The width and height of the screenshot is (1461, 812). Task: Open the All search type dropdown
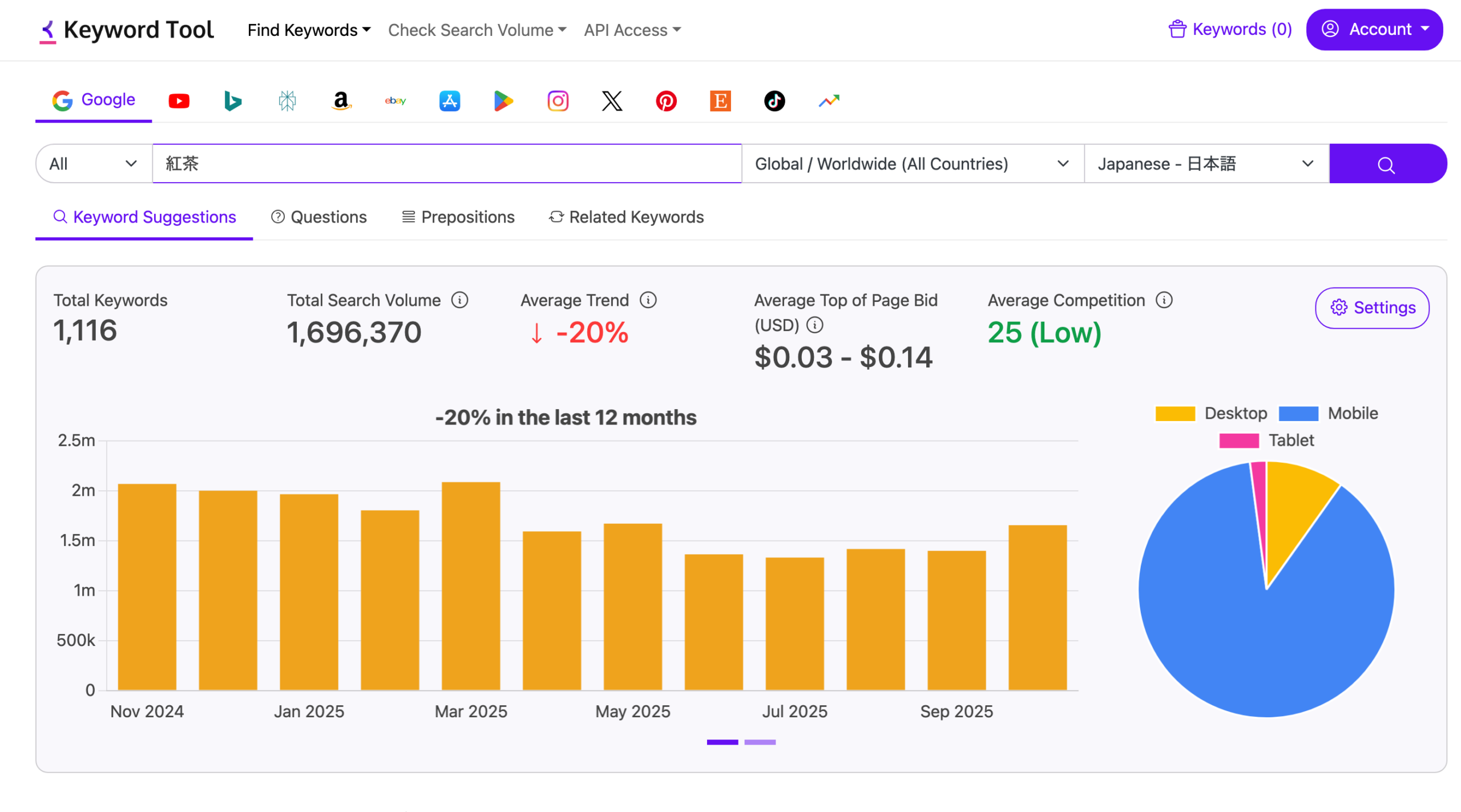94,164
